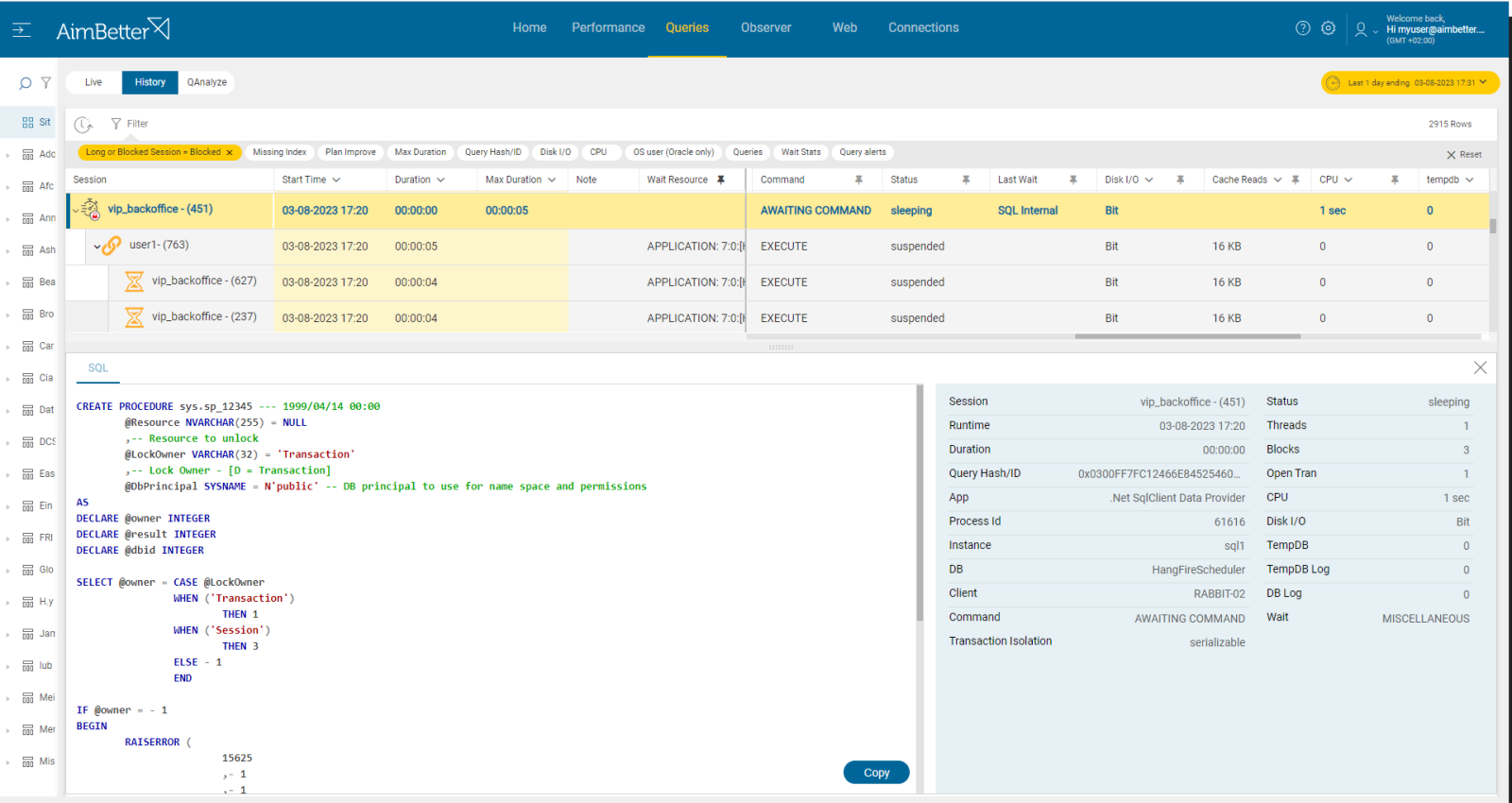Toggle the Missing Index filter chip
1512x803 pixels.
tap(280, 152)
